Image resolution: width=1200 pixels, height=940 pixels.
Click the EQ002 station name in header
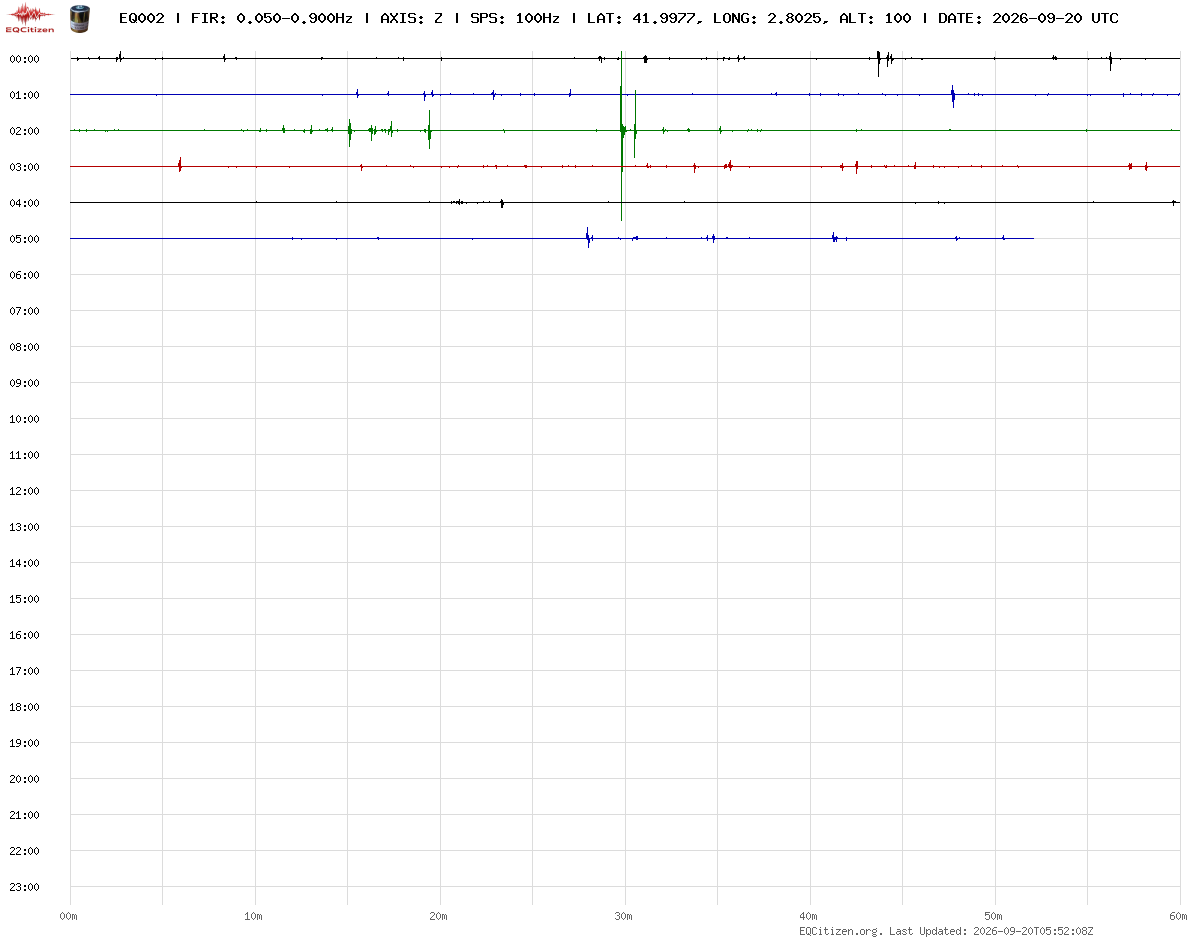pos(141,18)
